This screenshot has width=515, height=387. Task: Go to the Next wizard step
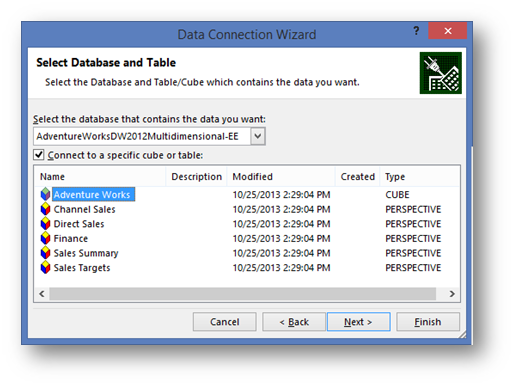click(x=359, y=322)
